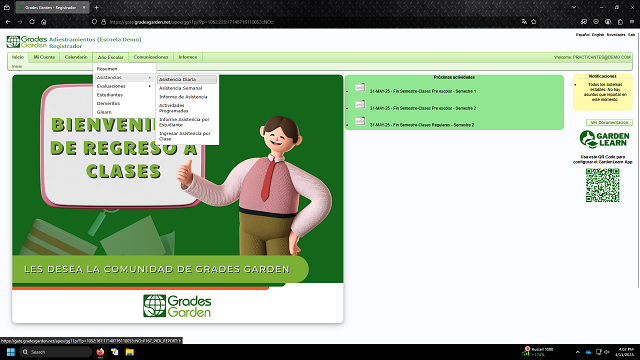Click the Inicio breadcrumb below tabs
Image resolution: width=640 pixels, height=360 pixels.
(17, 66)
